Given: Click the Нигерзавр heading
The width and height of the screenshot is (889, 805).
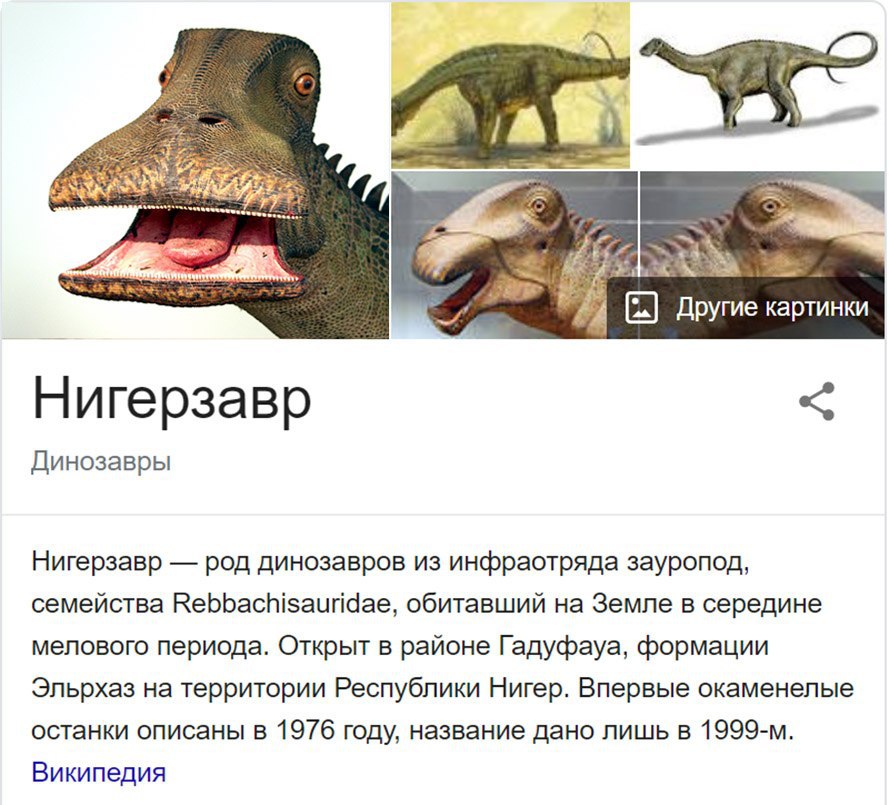Looking at the screenshot, I should [172, 400].
